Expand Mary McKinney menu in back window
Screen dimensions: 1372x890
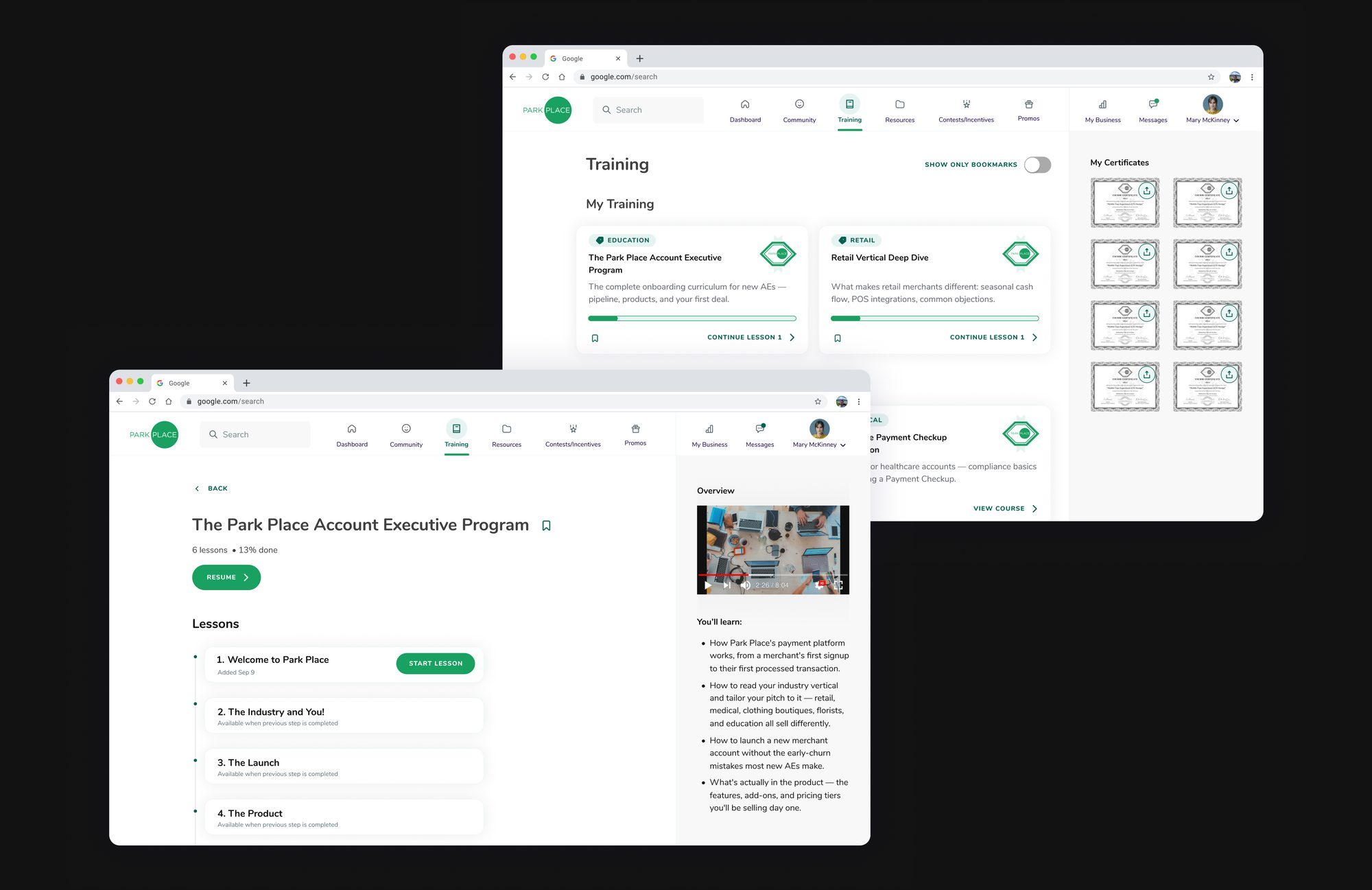point(1212,110)
